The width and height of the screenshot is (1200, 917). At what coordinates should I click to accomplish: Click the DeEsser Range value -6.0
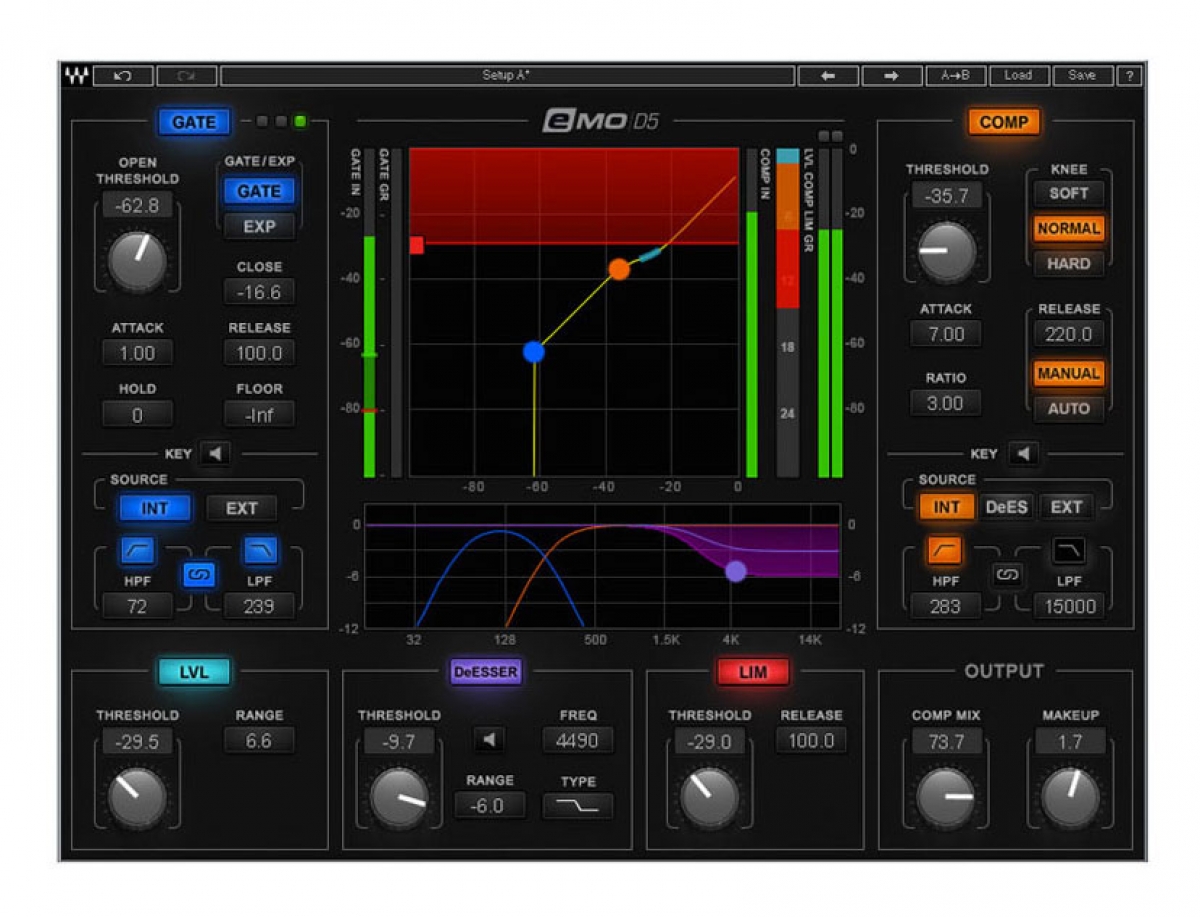[489, 806]
